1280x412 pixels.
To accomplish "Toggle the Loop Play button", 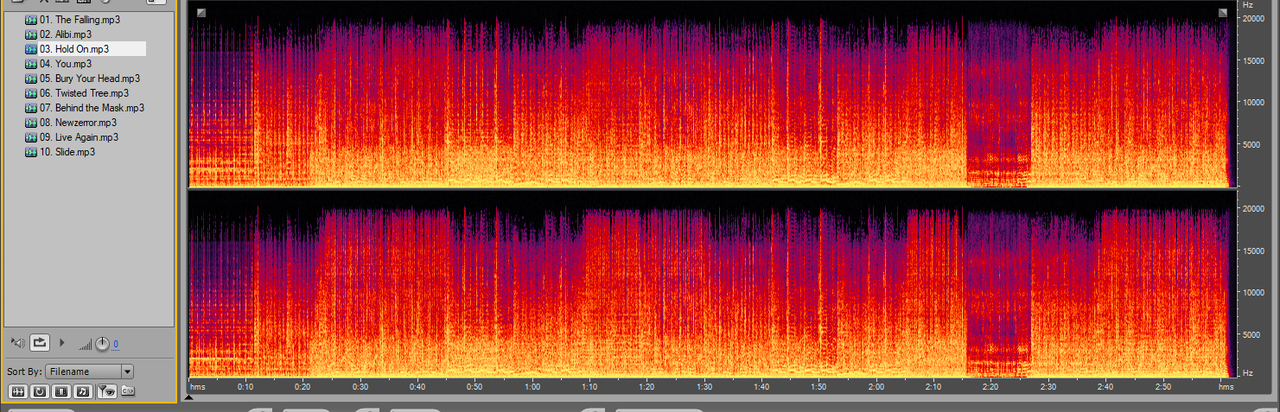I will tap(40, 343).
